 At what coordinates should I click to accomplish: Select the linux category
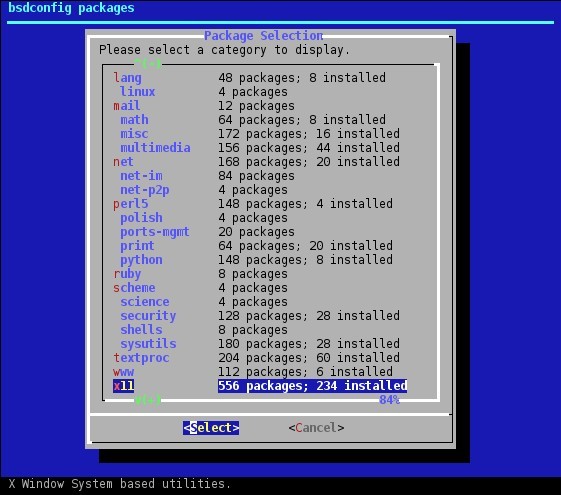click(x=137, y=92)
